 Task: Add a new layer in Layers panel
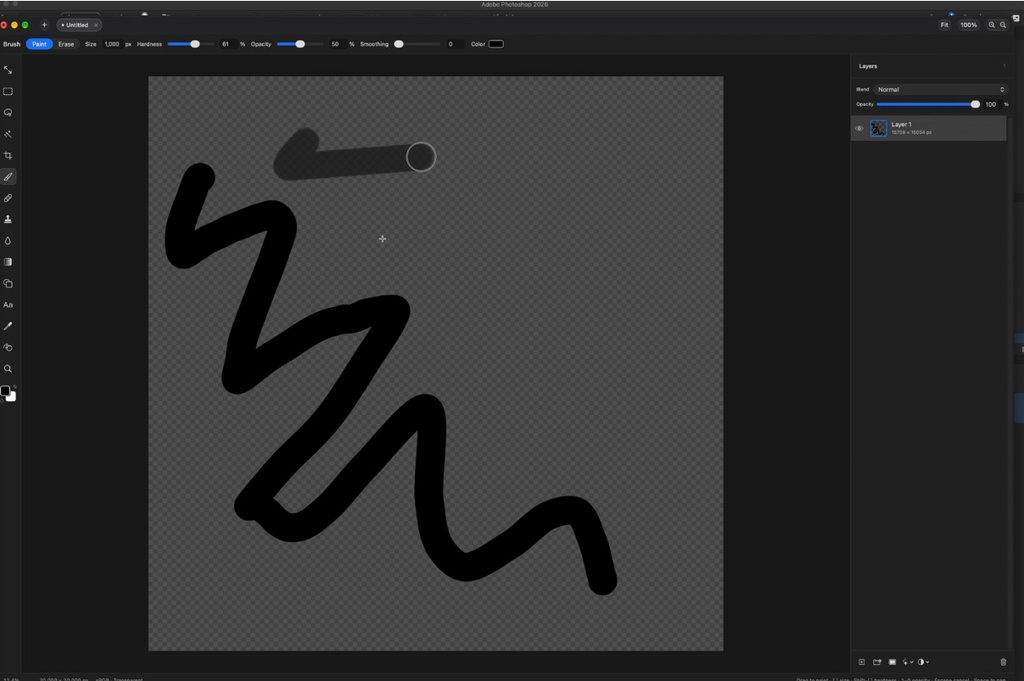coord(861,662)
